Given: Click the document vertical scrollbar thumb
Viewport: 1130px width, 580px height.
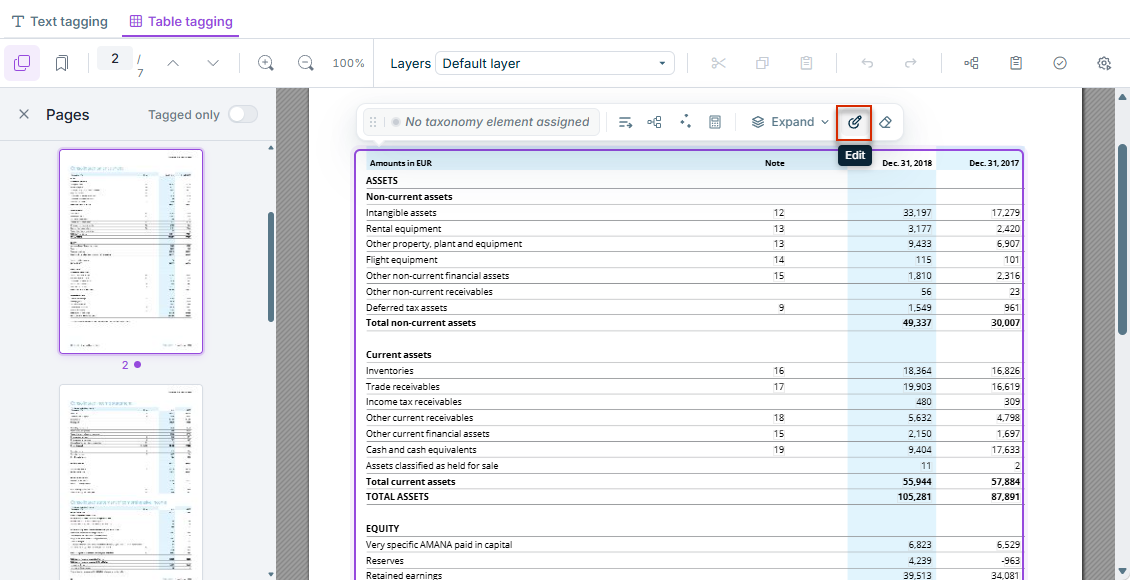Looking at the screenshot, I should (1122, 238).
